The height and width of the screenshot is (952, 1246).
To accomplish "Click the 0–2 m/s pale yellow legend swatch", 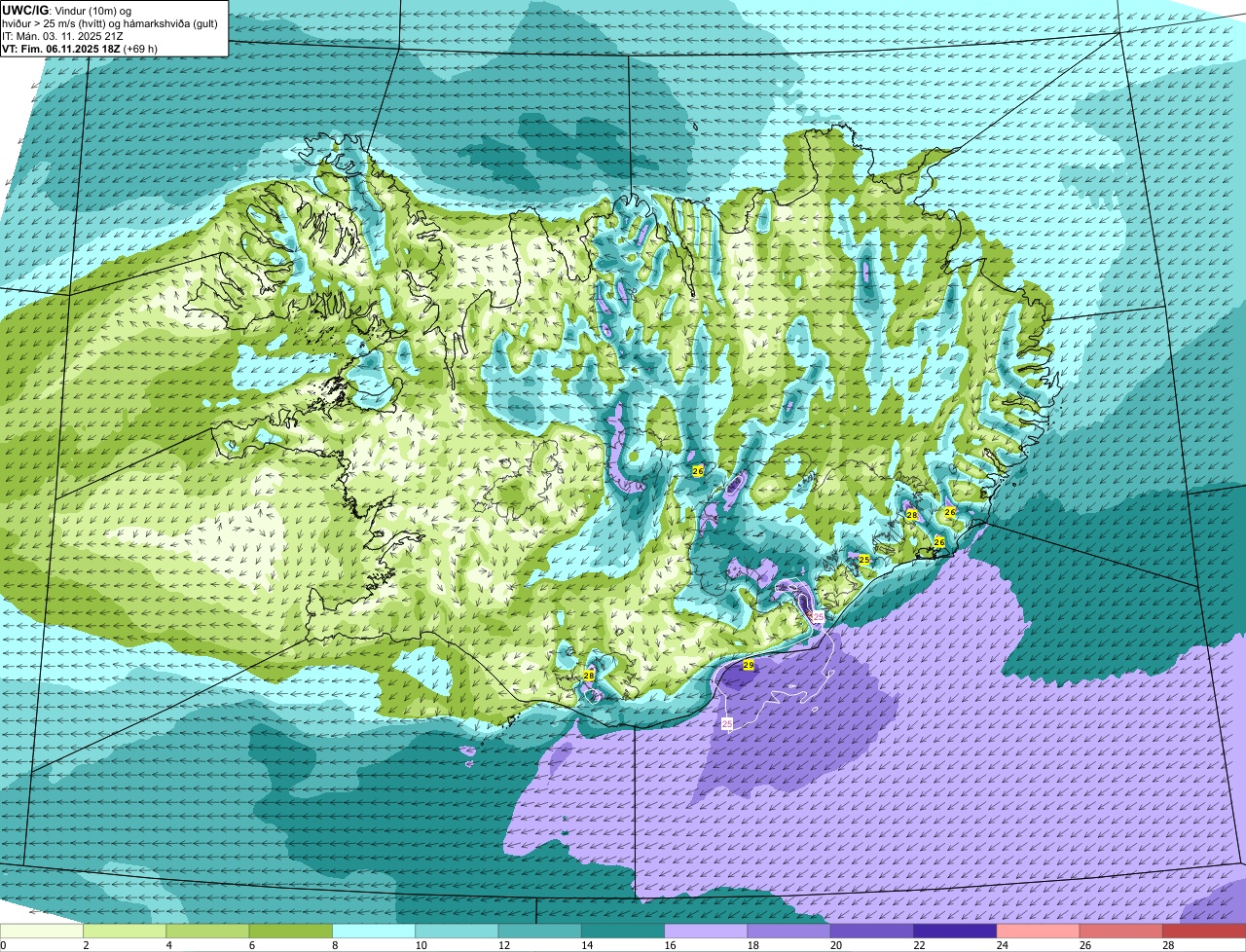I will click(x=42, y=931).
